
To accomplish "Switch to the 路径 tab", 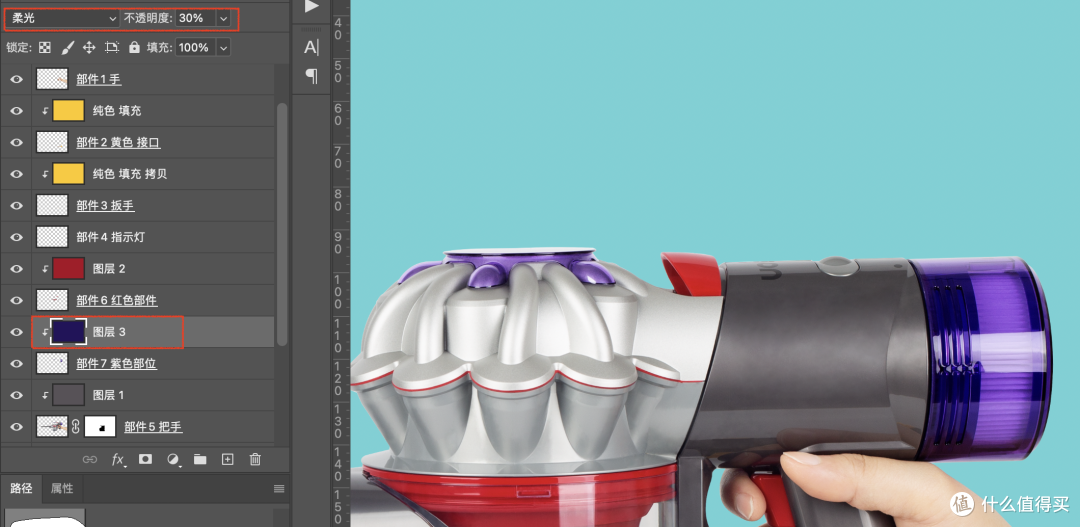I will click(21, 488).
